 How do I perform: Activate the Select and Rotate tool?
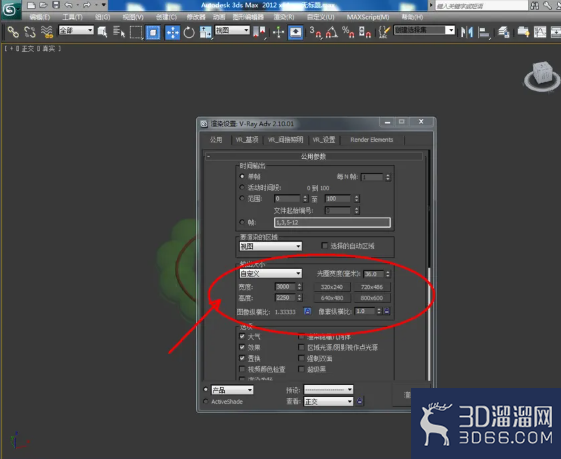point(189,33)
